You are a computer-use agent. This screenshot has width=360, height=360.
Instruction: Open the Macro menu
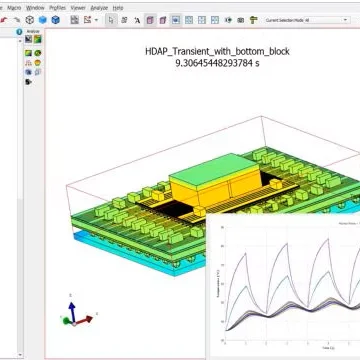pyautogui.click(x=14, y=8)
